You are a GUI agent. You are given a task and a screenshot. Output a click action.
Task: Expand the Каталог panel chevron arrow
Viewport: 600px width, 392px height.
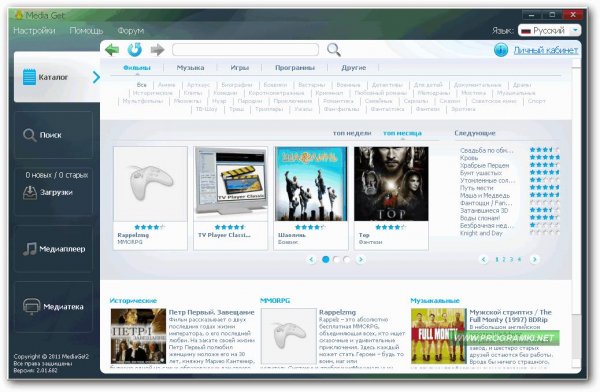coord(96,77)
